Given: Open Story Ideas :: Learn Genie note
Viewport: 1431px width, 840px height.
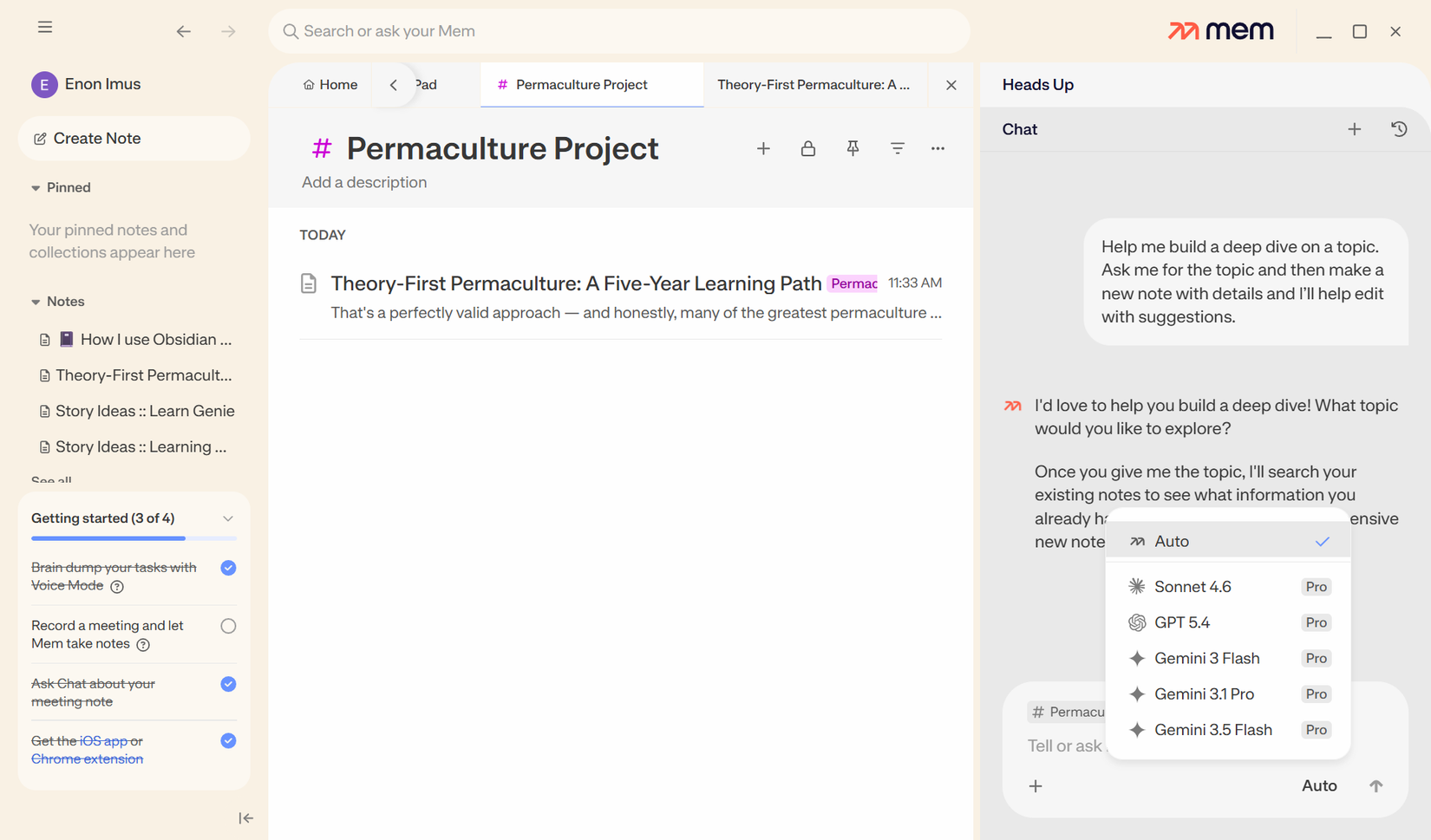Looking at the screenshot, I should [x=136, y=411].
